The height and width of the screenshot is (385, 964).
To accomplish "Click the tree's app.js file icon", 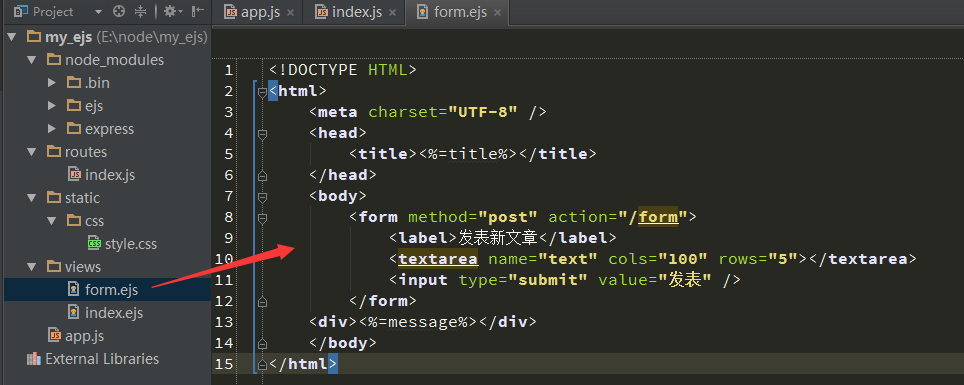I will click(54, 336).
